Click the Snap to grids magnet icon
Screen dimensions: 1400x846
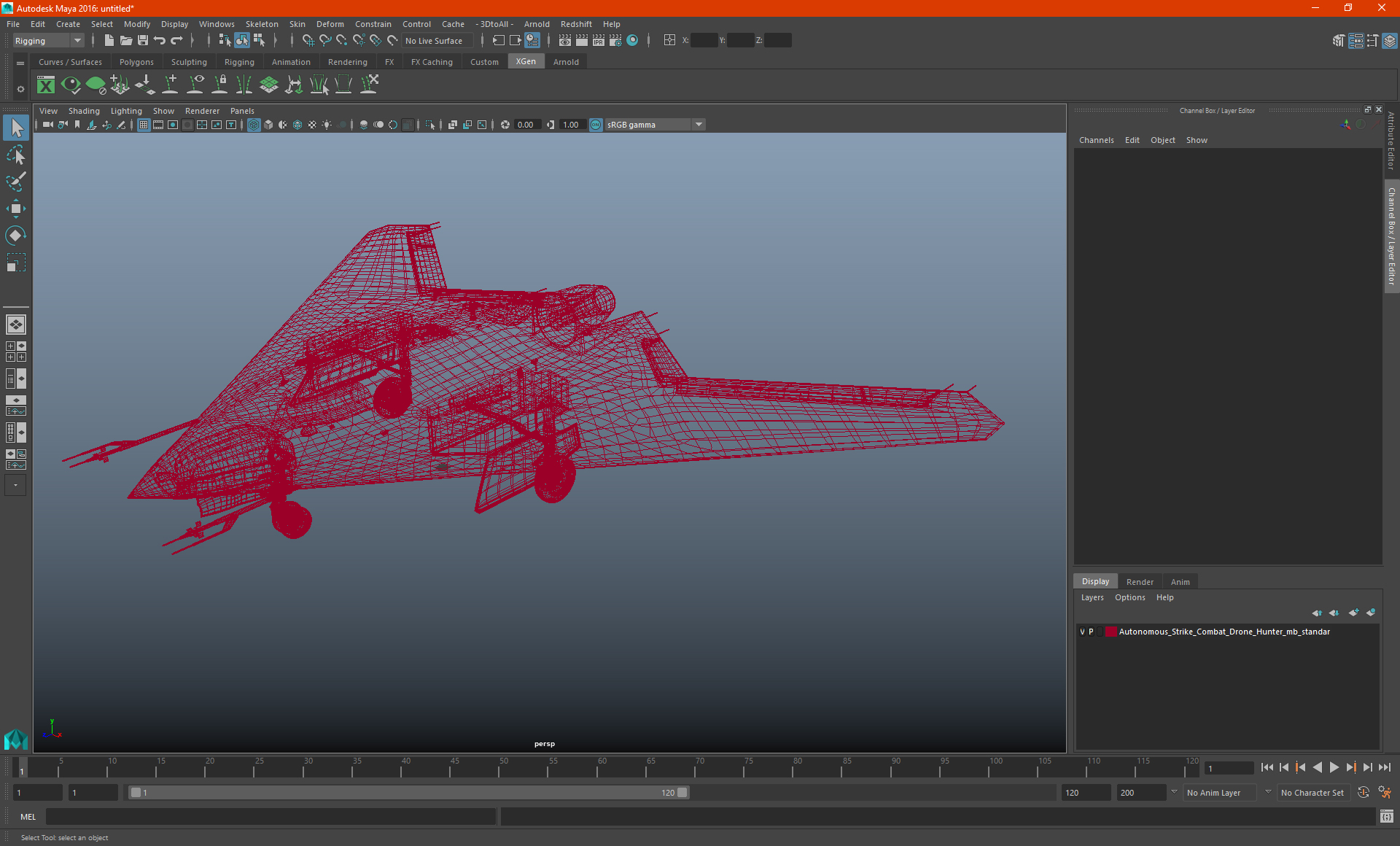[308, 40]
